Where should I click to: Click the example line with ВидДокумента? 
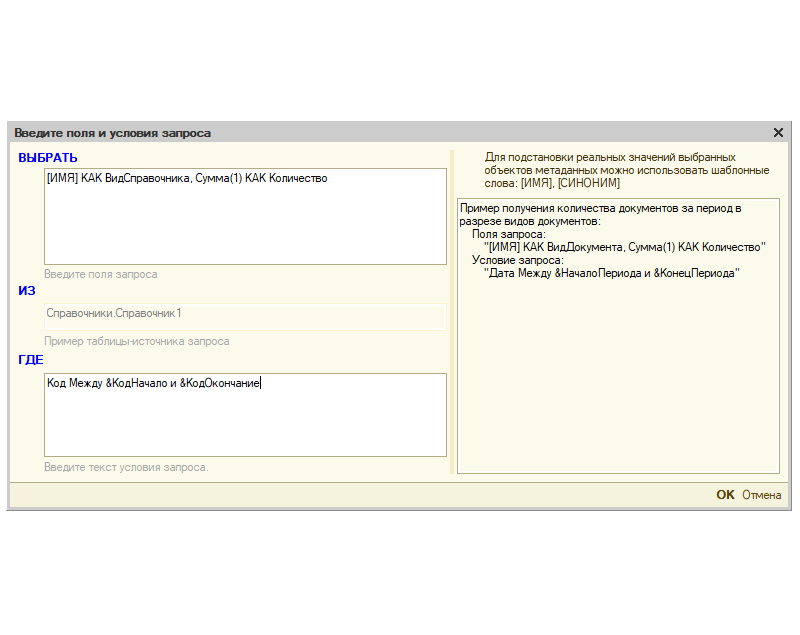[x=624, y=246]
